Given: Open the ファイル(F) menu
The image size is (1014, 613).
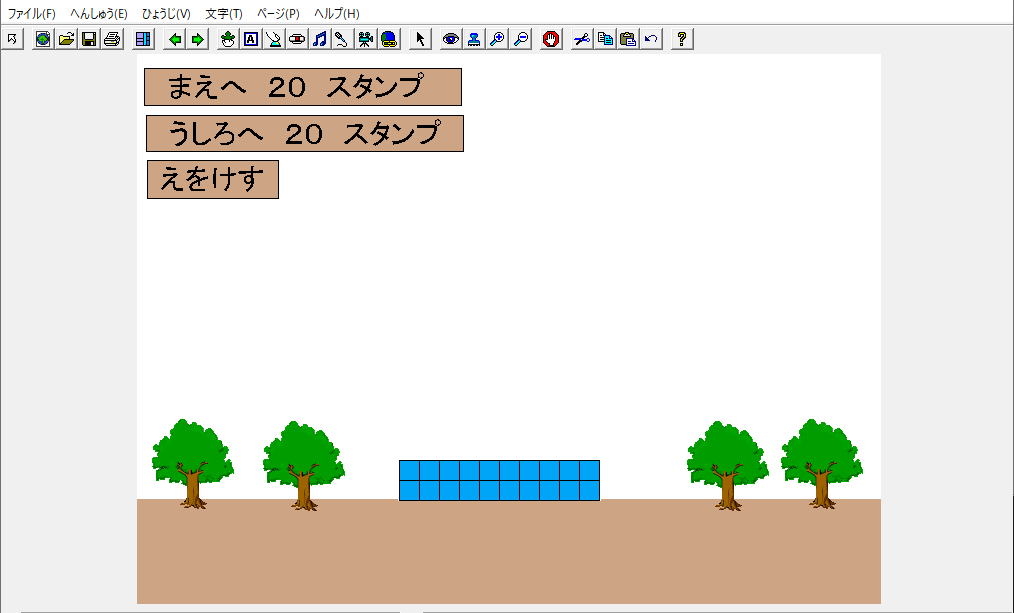Looking at the screenshot, I should 32,14.
